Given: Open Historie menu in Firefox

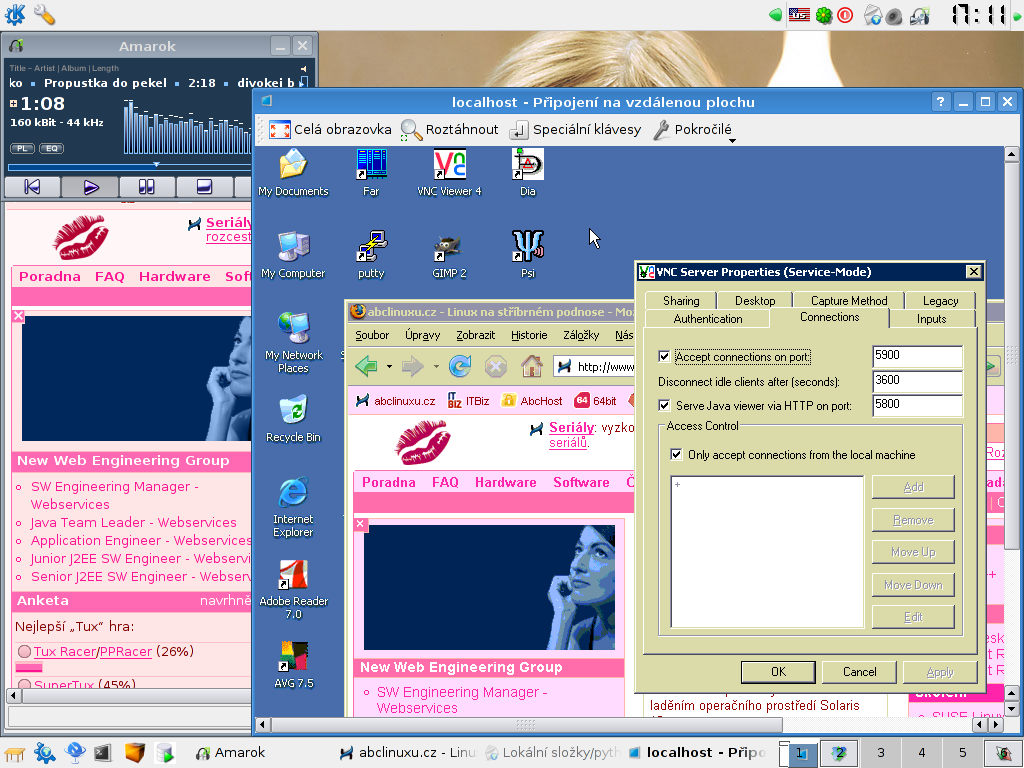Looking at the screenshot, I should click(529, 335).
